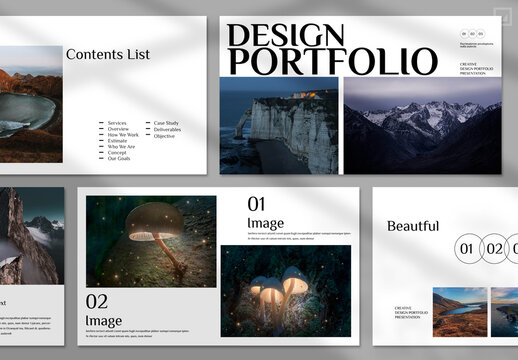This screenshot has height=360, width=518.
Task: Select 'Services' in the contents list
Action: point(117,123)
